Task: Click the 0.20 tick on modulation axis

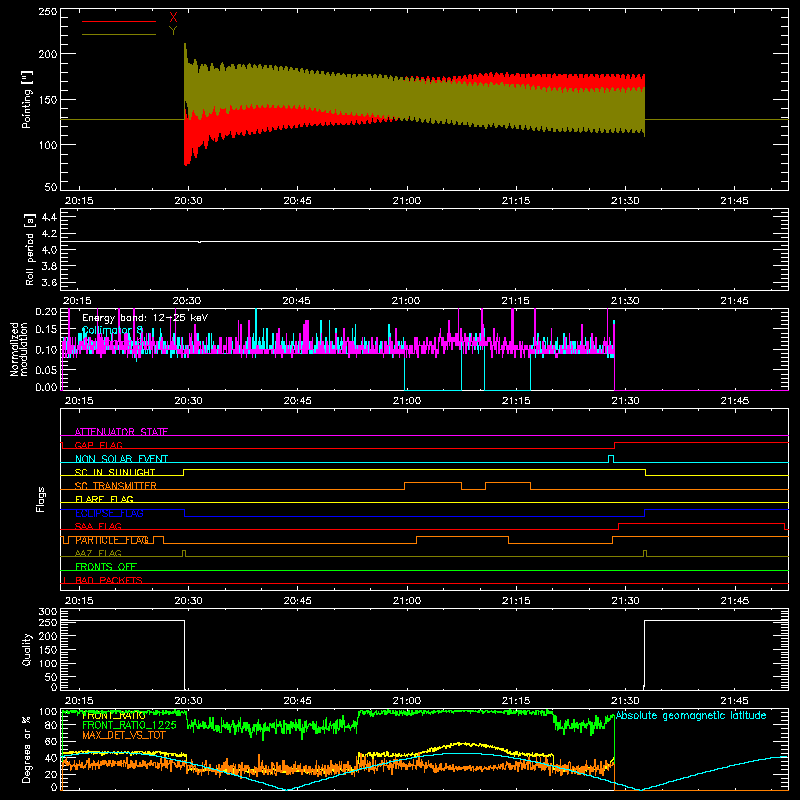Action: [x=46, y=312]
